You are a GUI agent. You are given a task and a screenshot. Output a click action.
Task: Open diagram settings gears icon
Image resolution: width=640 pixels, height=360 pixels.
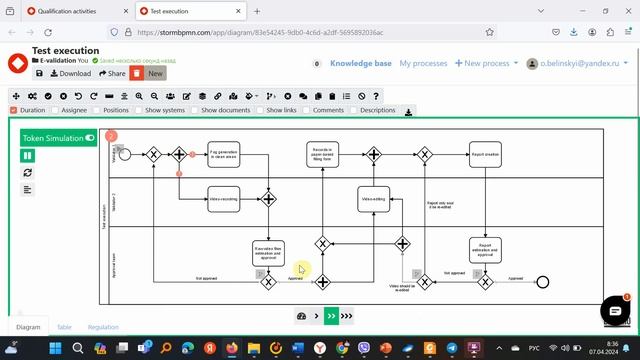click(x=32, y=96)
